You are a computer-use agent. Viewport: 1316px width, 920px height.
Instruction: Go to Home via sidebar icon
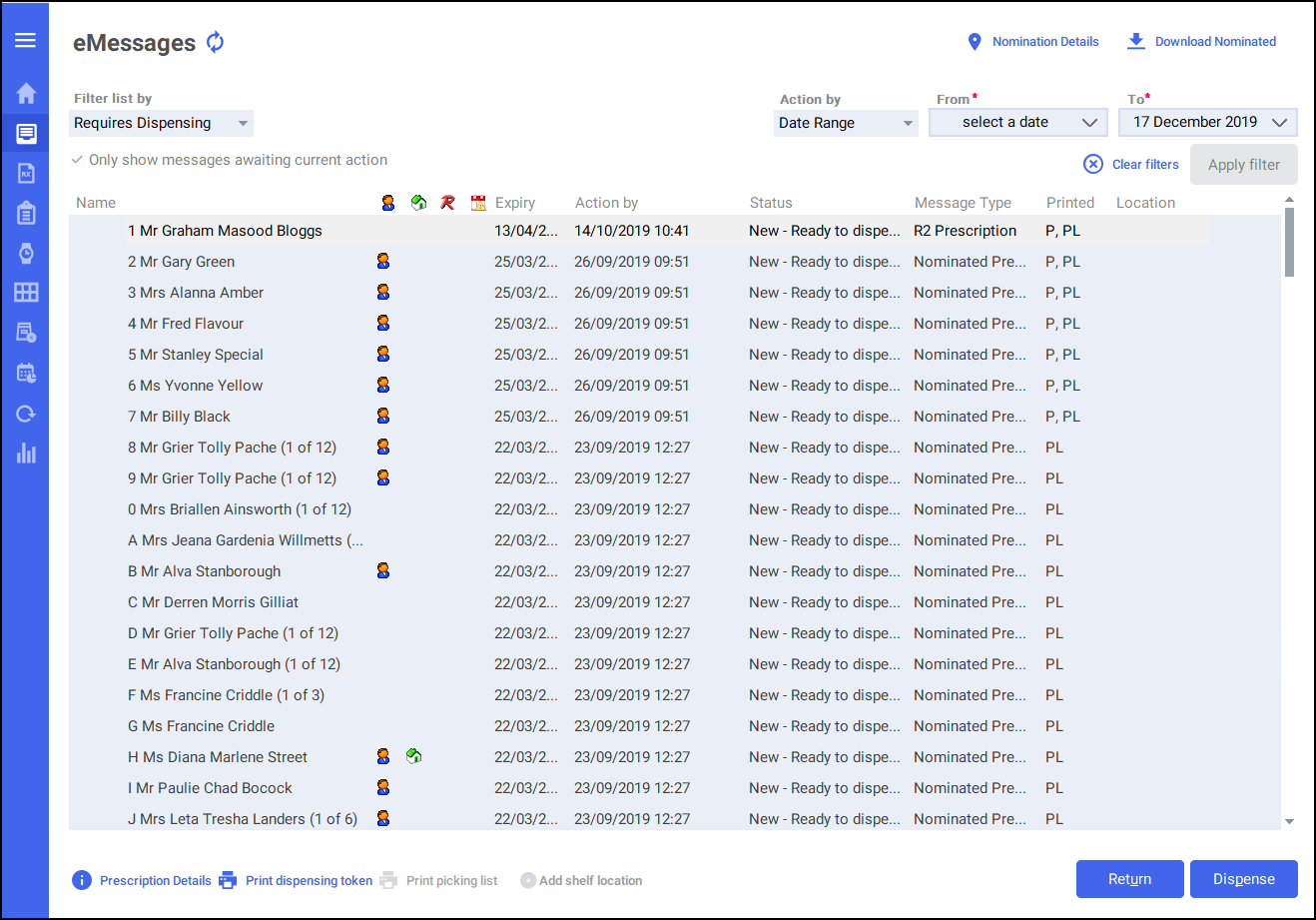pyautogui.click(x=26, y=93)
